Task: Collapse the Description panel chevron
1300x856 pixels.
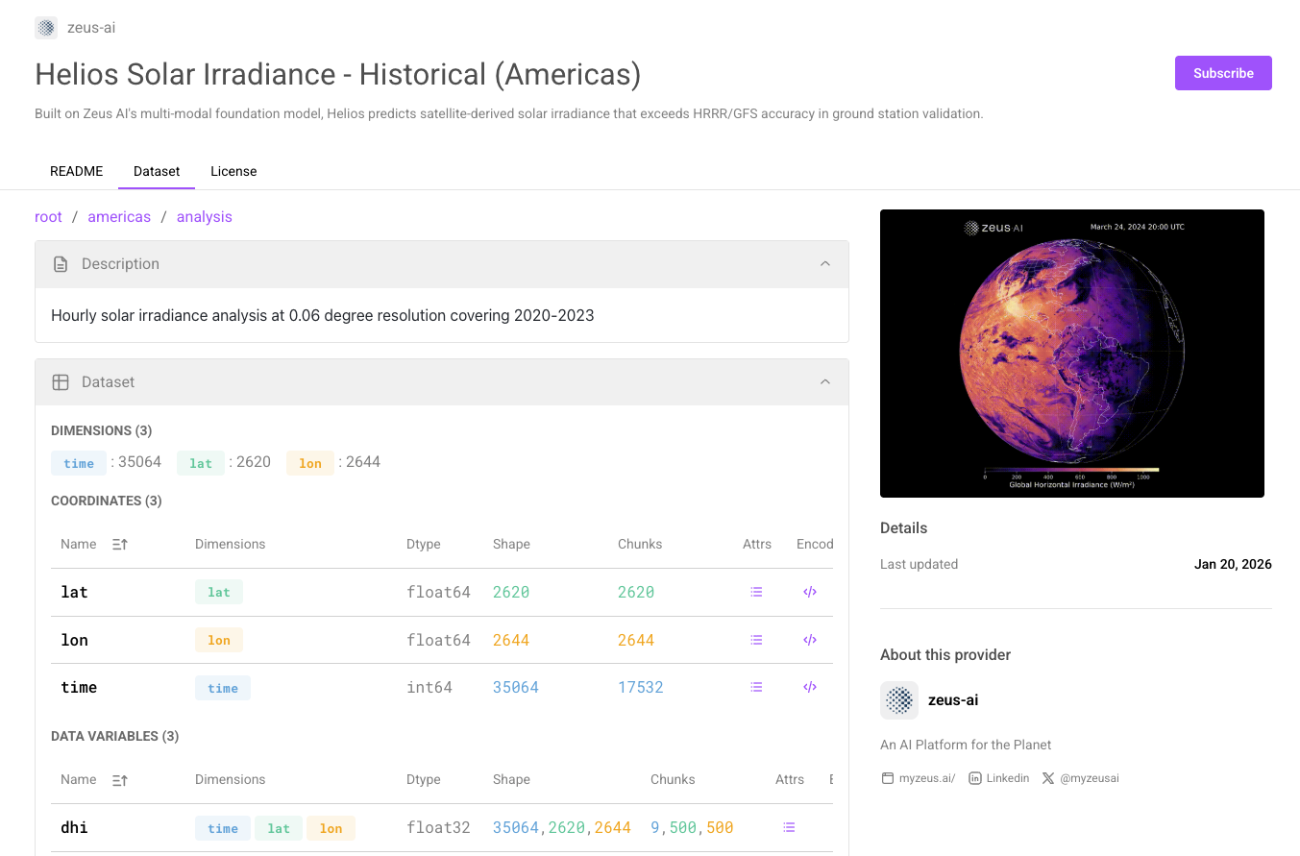Action: pos(825,264)
